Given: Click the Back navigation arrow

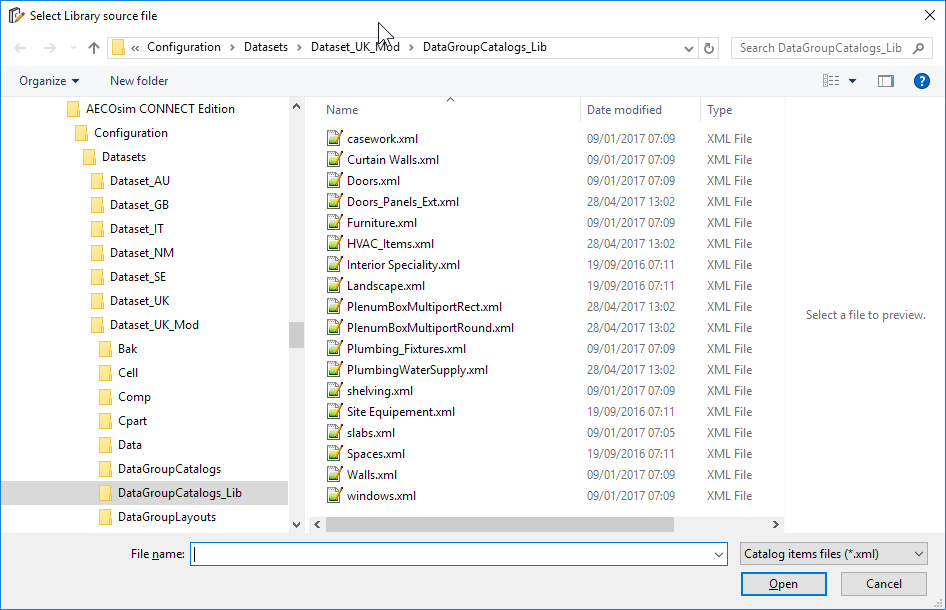Looking at the screenshot, I should pyautogui.click(x=20, y=48).
